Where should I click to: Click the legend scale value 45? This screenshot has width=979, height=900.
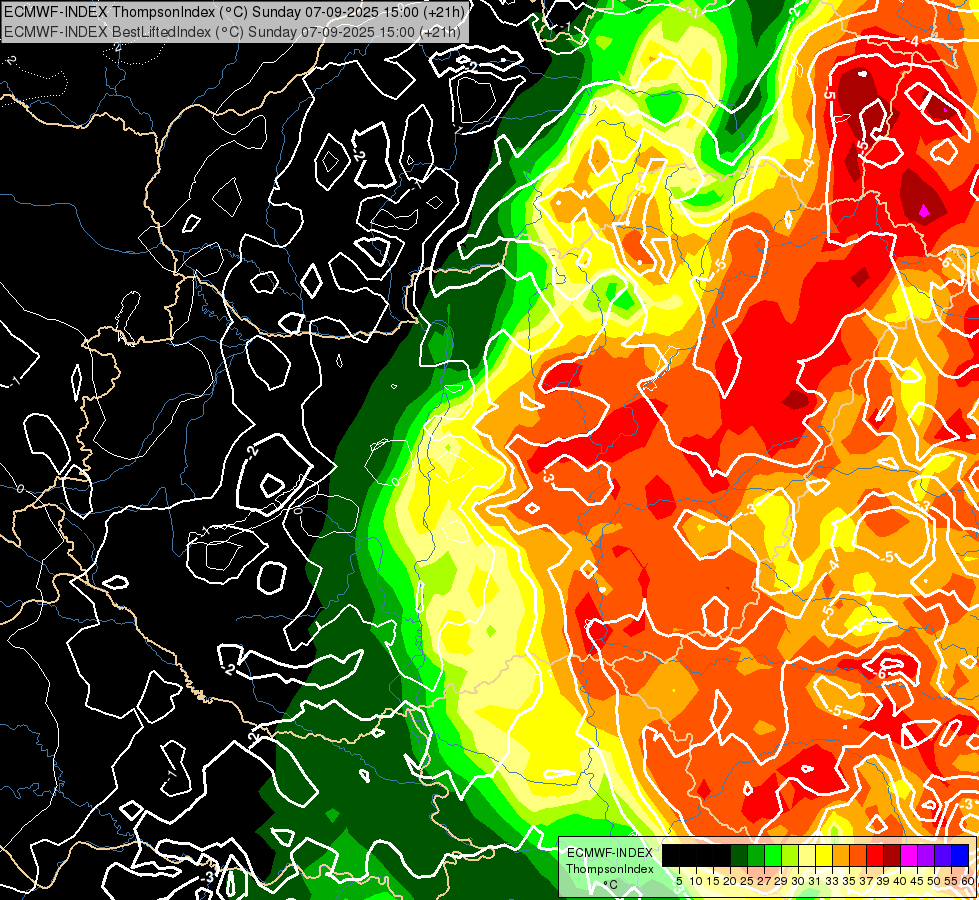pyautogui.click(x=917, y=881)
